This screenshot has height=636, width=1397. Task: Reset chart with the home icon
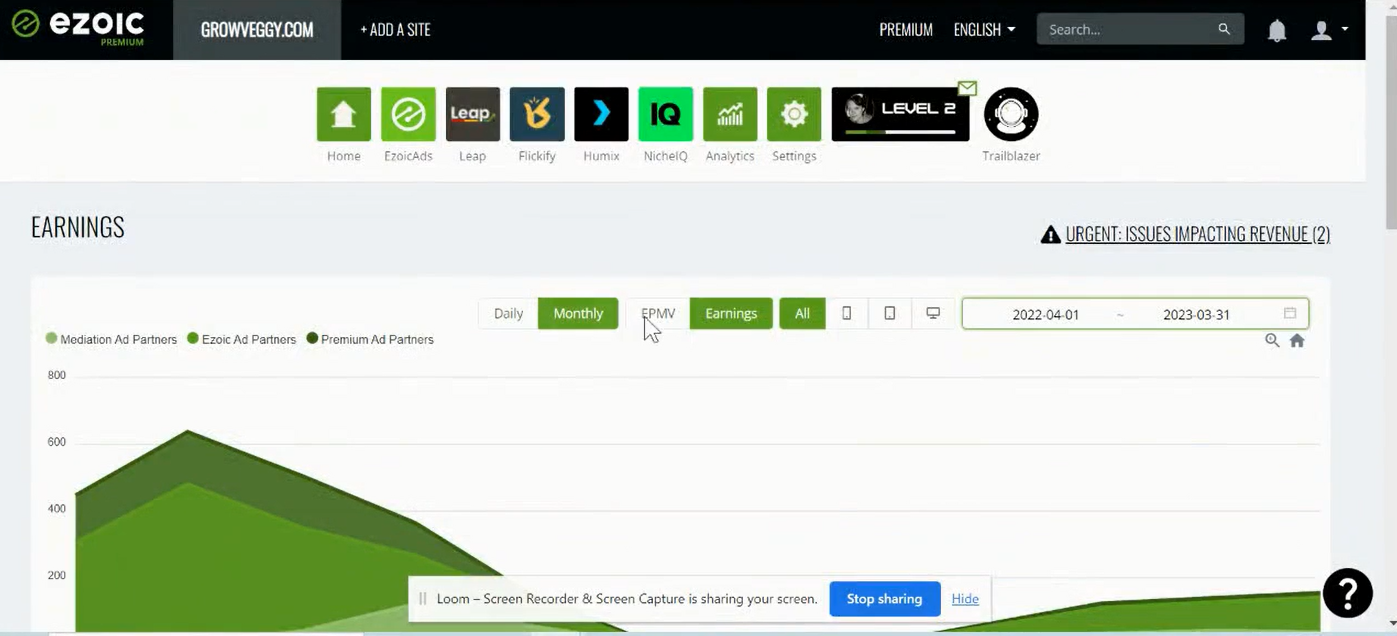1297,340
